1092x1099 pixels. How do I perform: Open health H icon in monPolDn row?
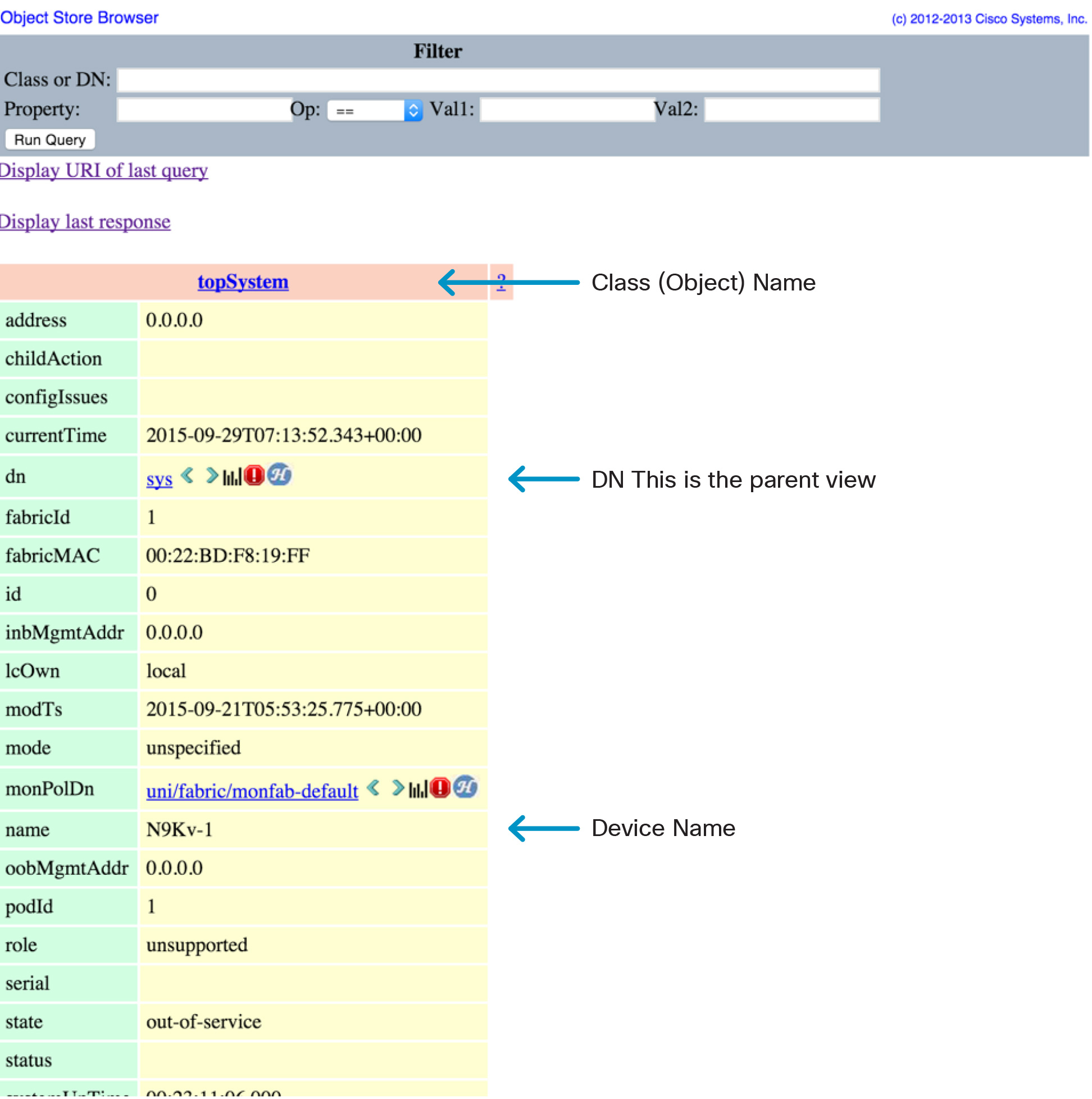[x=466, y=787]
